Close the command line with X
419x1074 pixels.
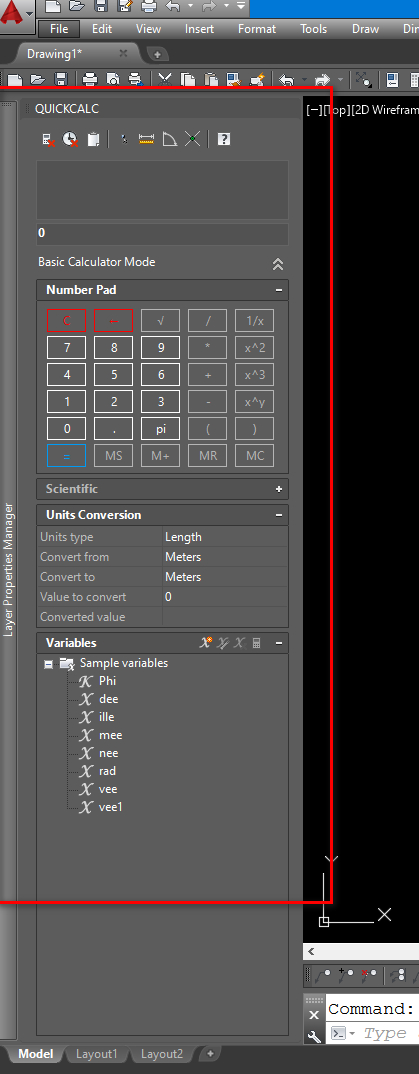click(x=314, y=1016)
